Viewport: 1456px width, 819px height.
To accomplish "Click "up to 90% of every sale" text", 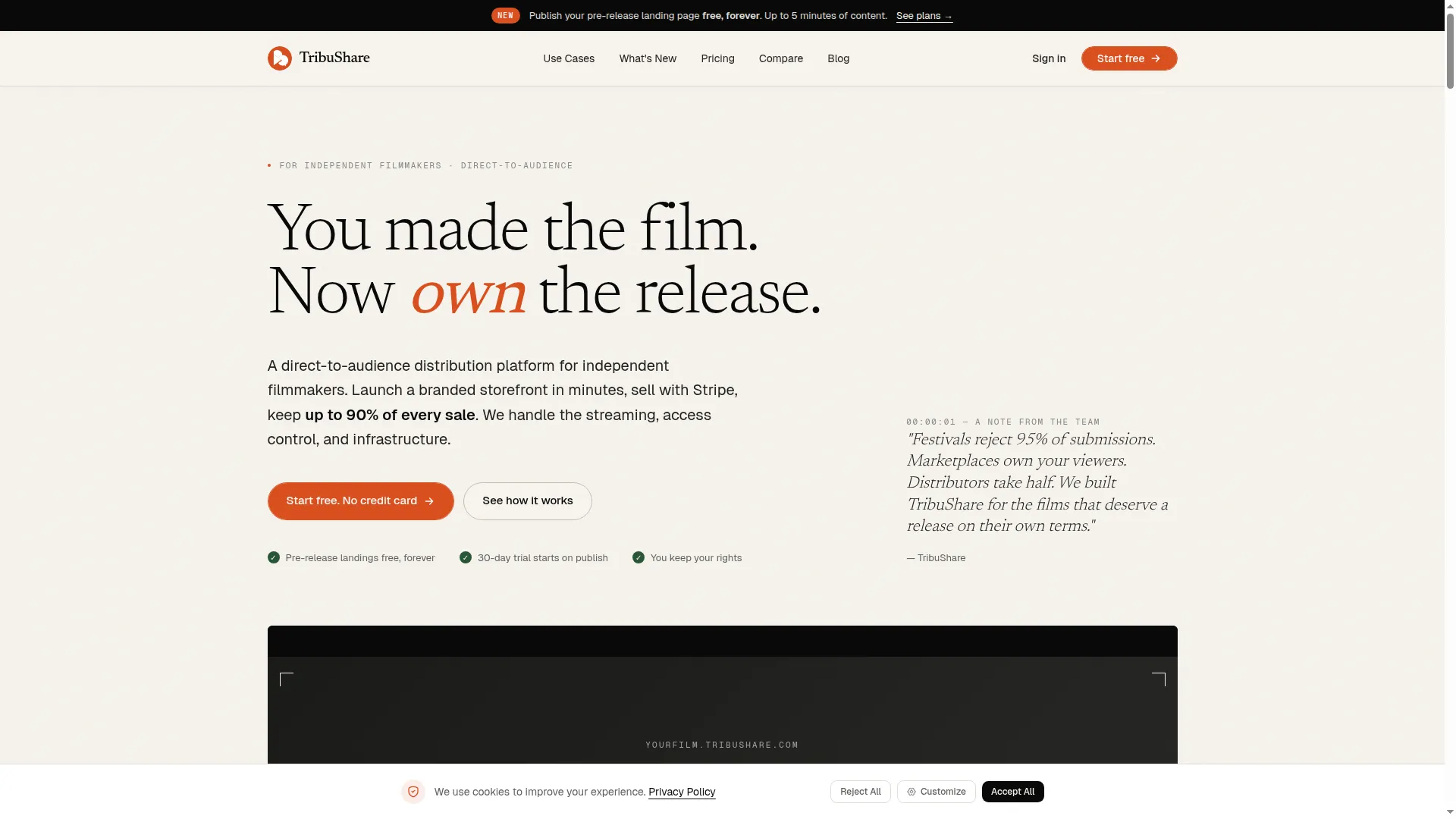I will (x=390, y=415).
